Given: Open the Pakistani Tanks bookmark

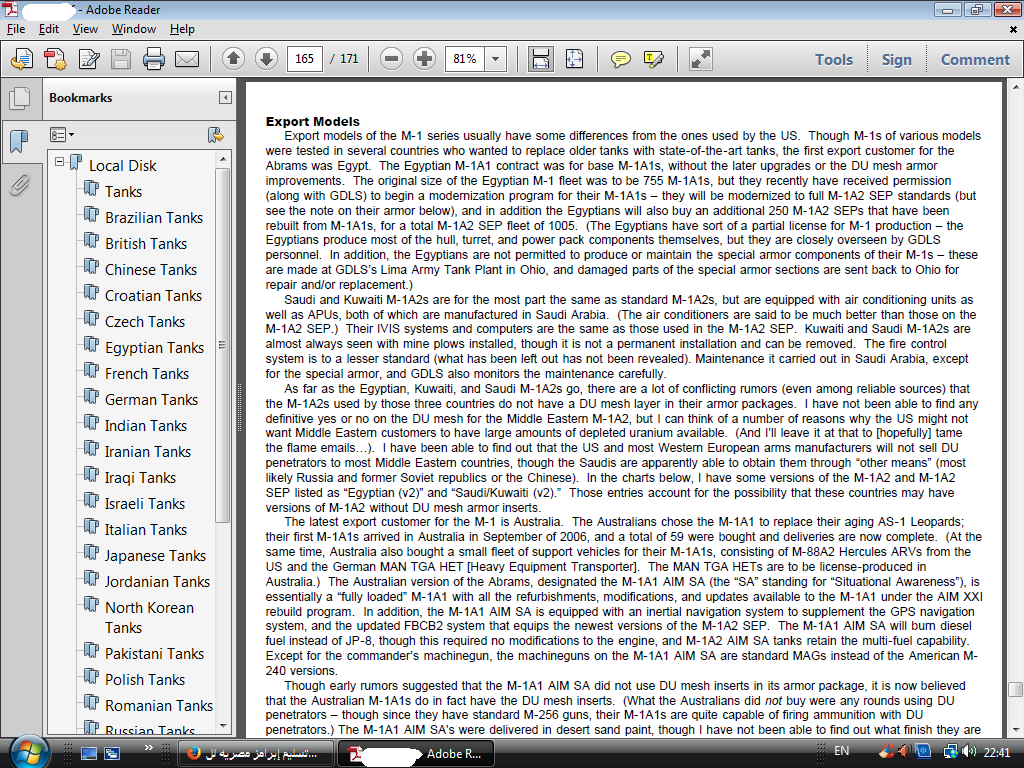Looking at the screenshot, I should (154, 654).
